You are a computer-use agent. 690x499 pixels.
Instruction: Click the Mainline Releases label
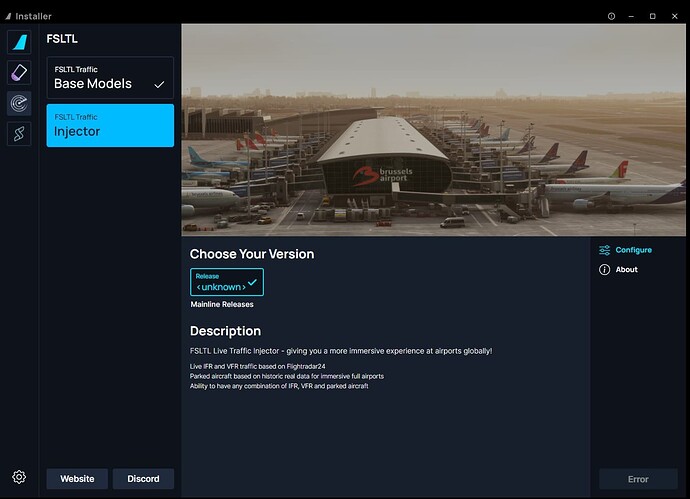point(222,305)
